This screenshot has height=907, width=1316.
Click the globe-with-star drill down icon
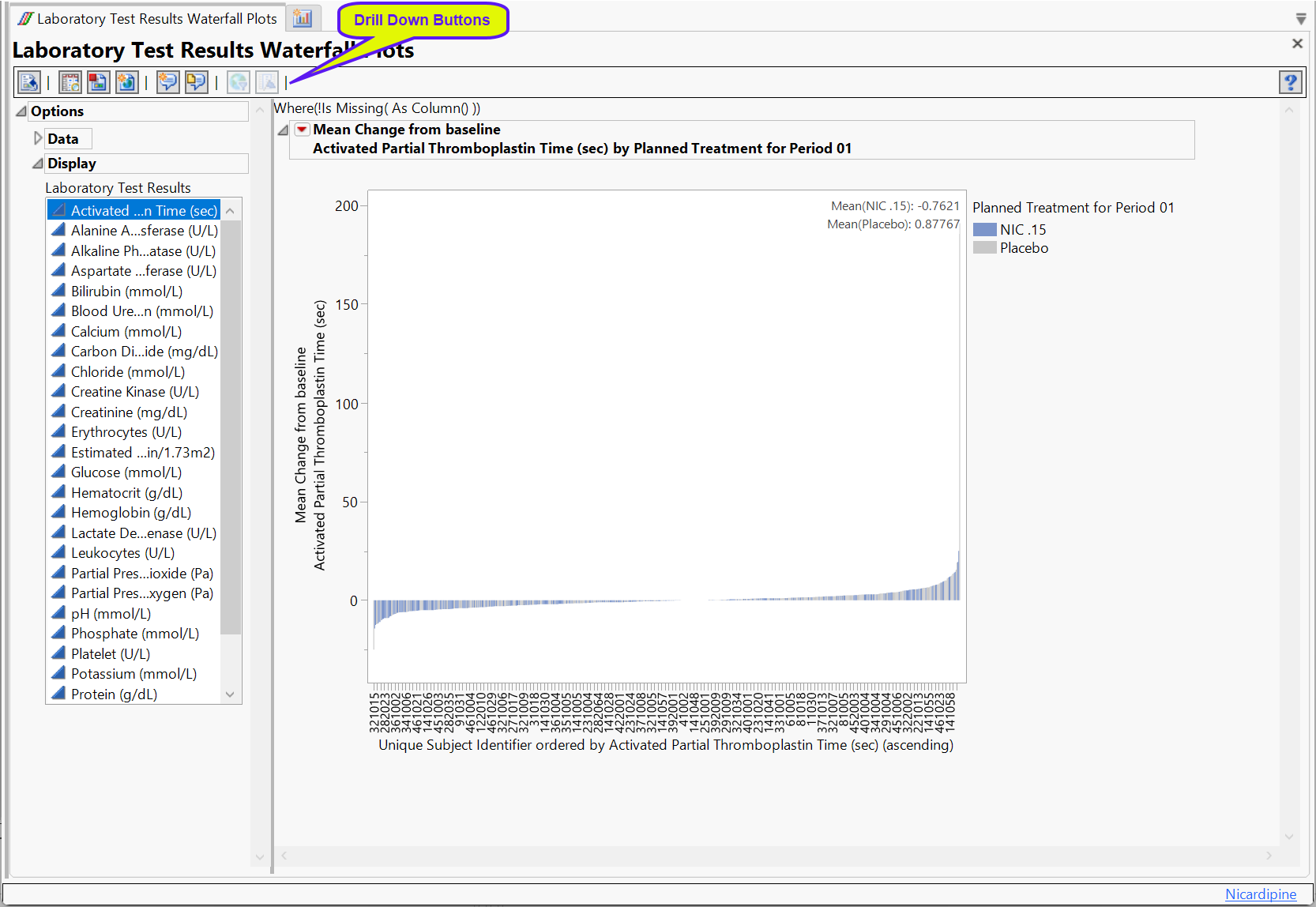click(x=126, y=82)
